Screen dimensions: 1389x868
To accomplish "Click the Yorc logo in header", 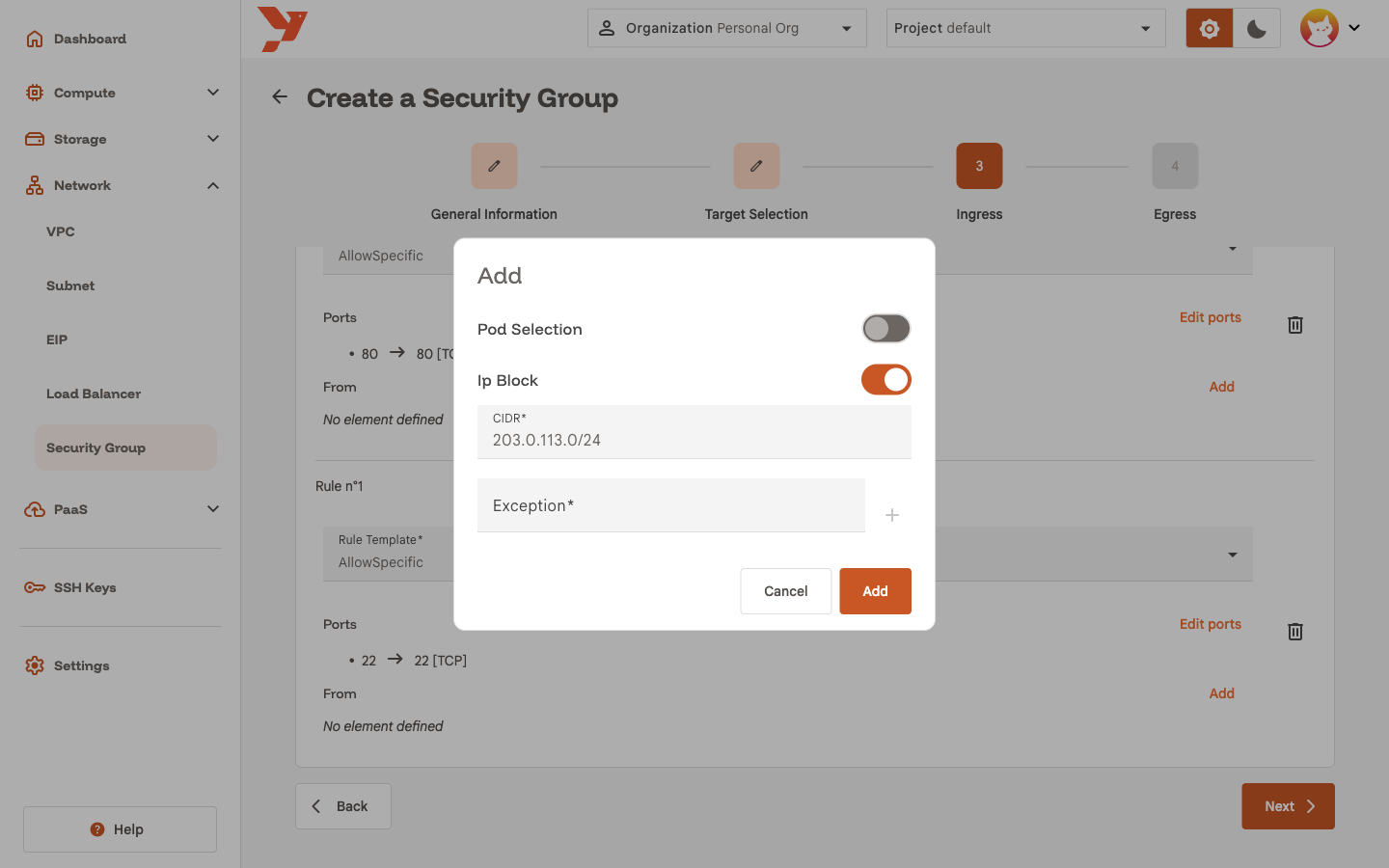I will pyautogui.click(x=283, y=29).
